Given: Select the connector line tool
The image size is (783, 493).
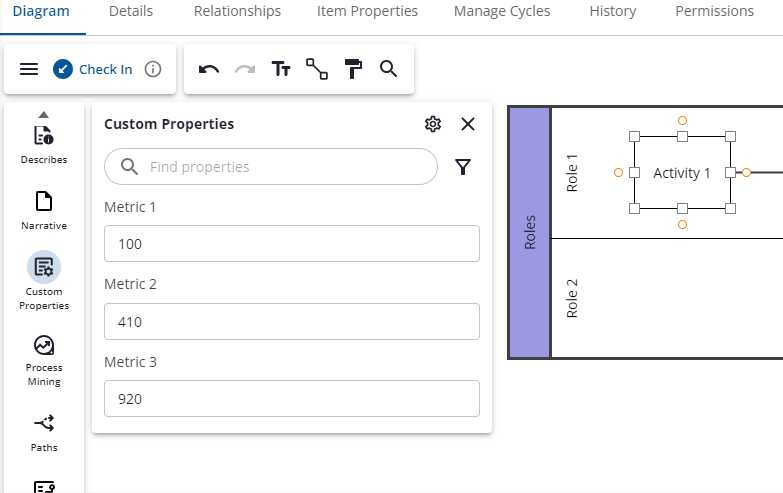Looking at the screenshot, I should pyautogui.click(x=317, y=69).
